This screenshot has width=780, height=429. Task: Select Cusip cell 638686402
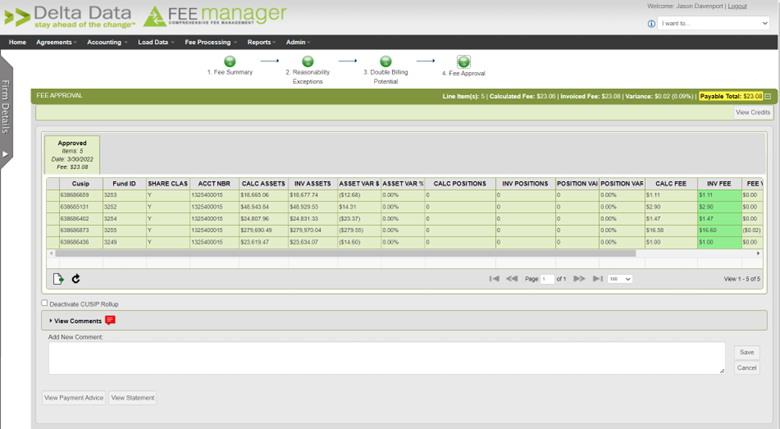pos(81,219)
